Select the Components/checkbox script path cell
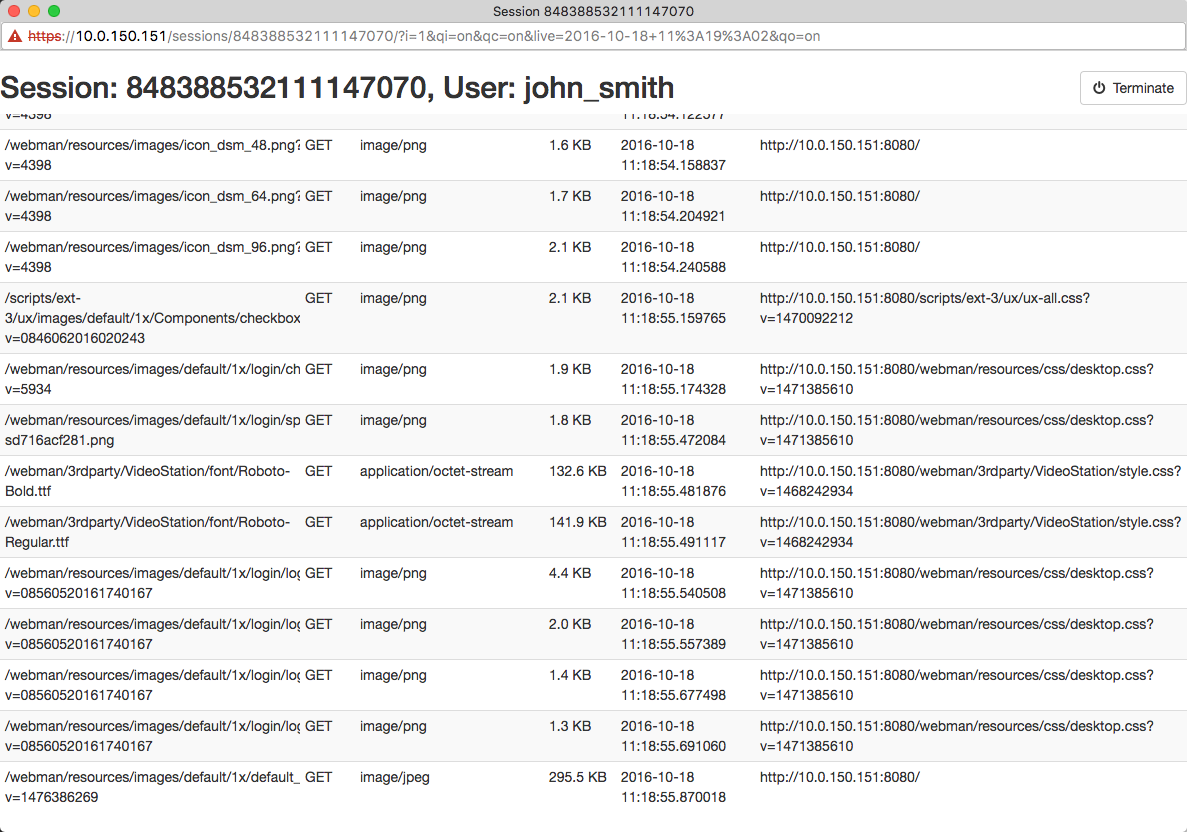The width and height of the screenshot is (1187, 832). coord(152,318)
